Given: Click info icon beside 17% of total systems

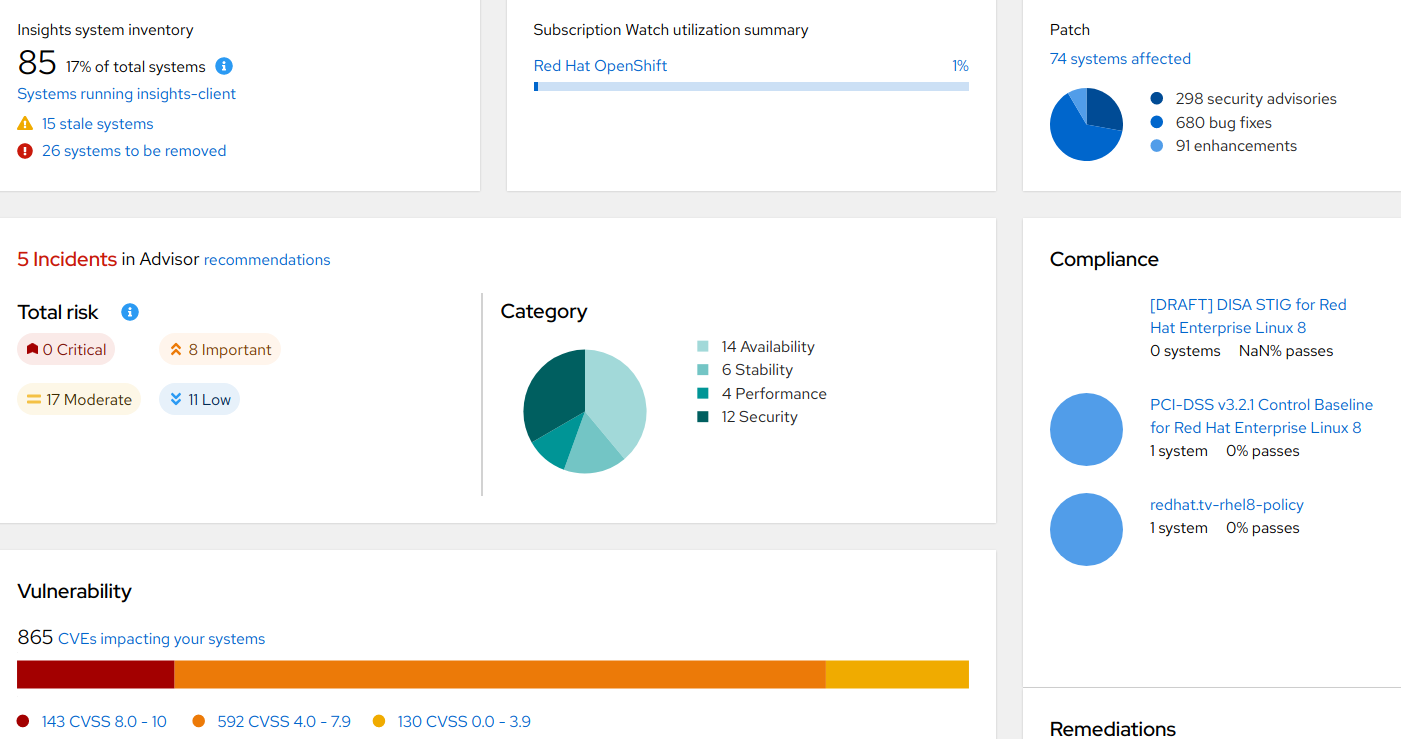Looking at the screenshot, I should click(x=224, y=66).
